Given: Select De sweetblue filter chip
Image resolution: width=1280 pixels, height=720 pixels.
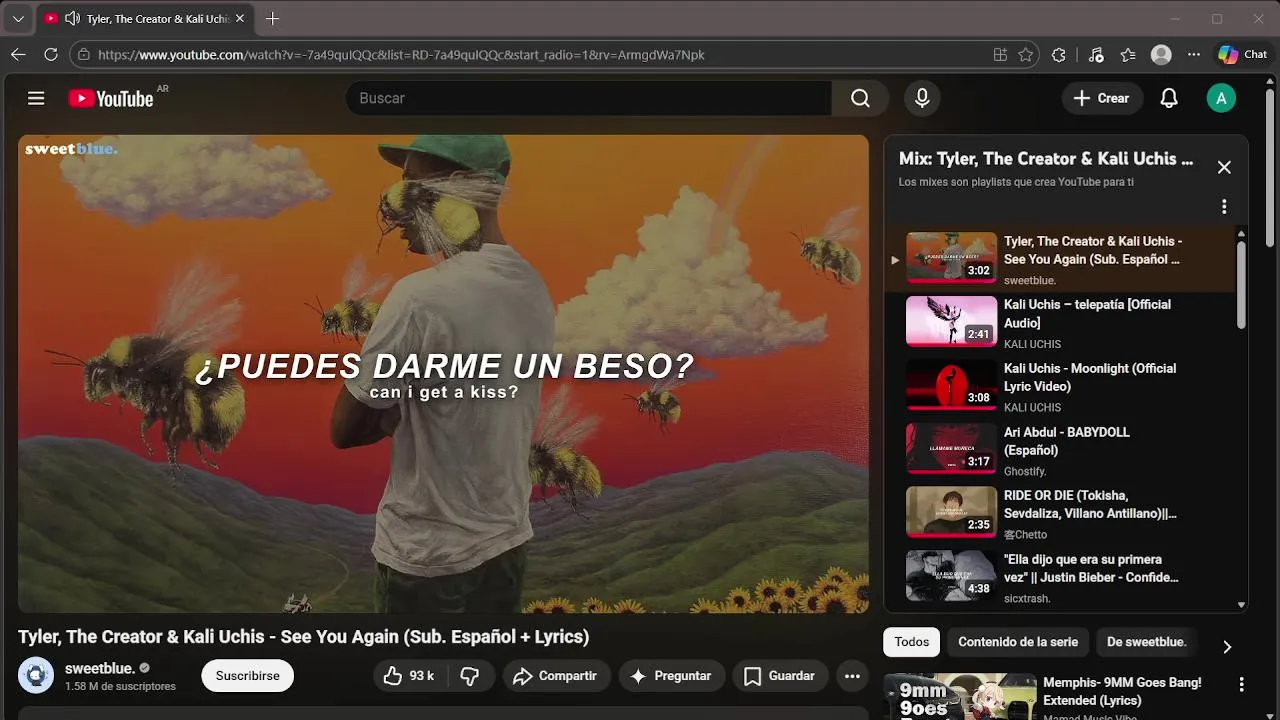Looking at the screenshot, I should click(x=1146, y=642).
